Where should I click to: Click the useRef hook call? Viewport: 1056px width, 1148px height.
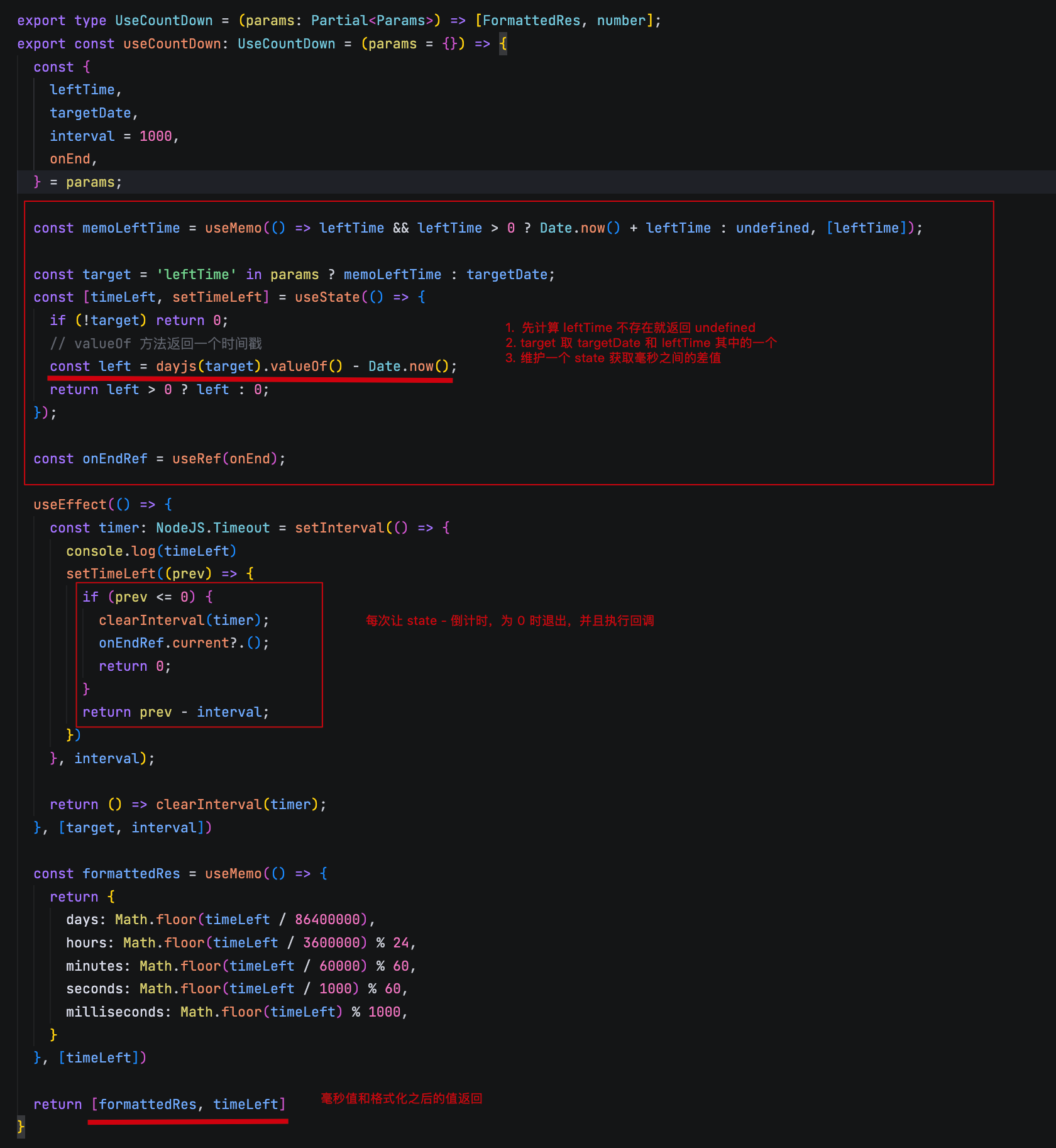(196, 459)
